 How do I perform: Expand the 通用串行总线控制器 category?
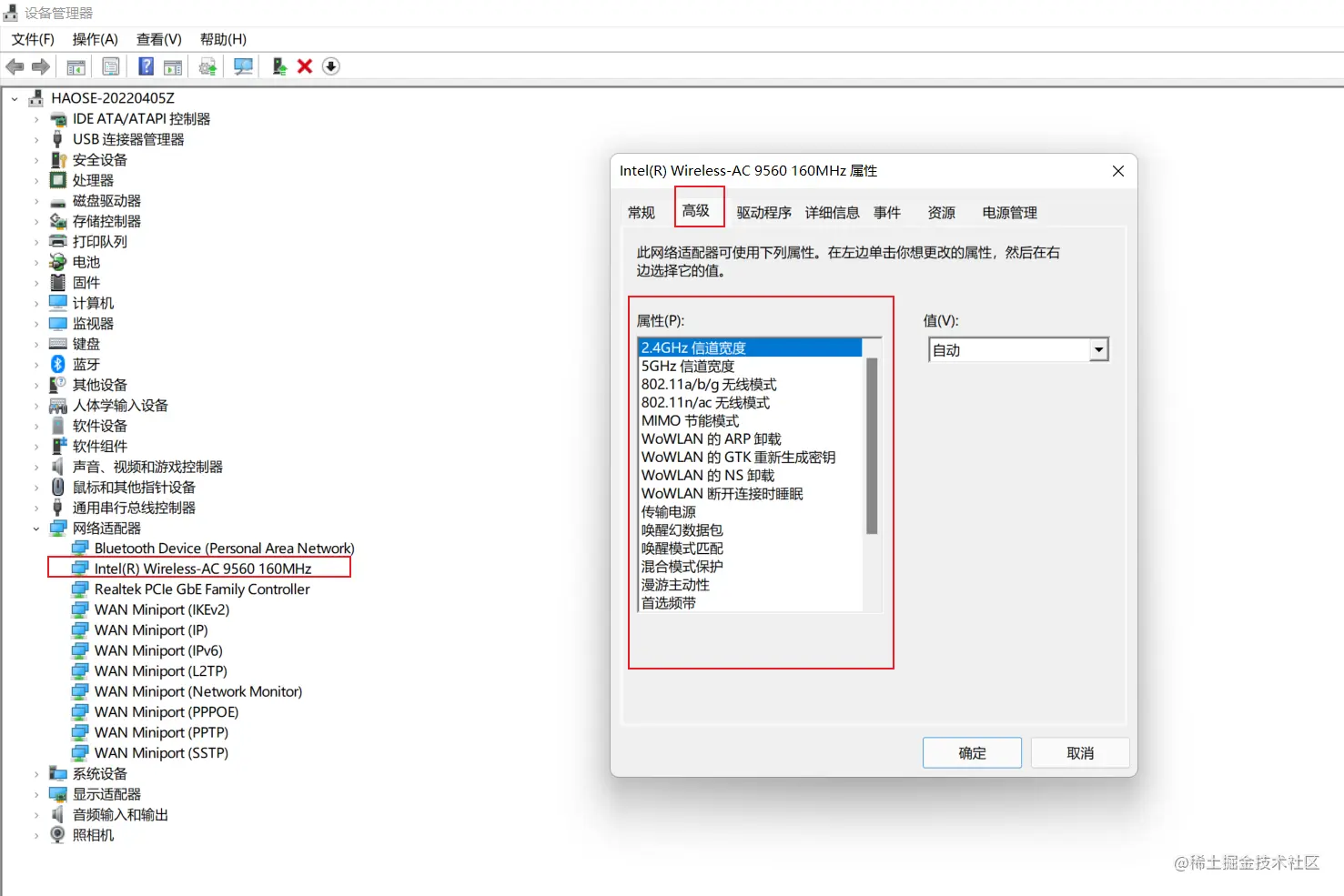click(36, 508)
